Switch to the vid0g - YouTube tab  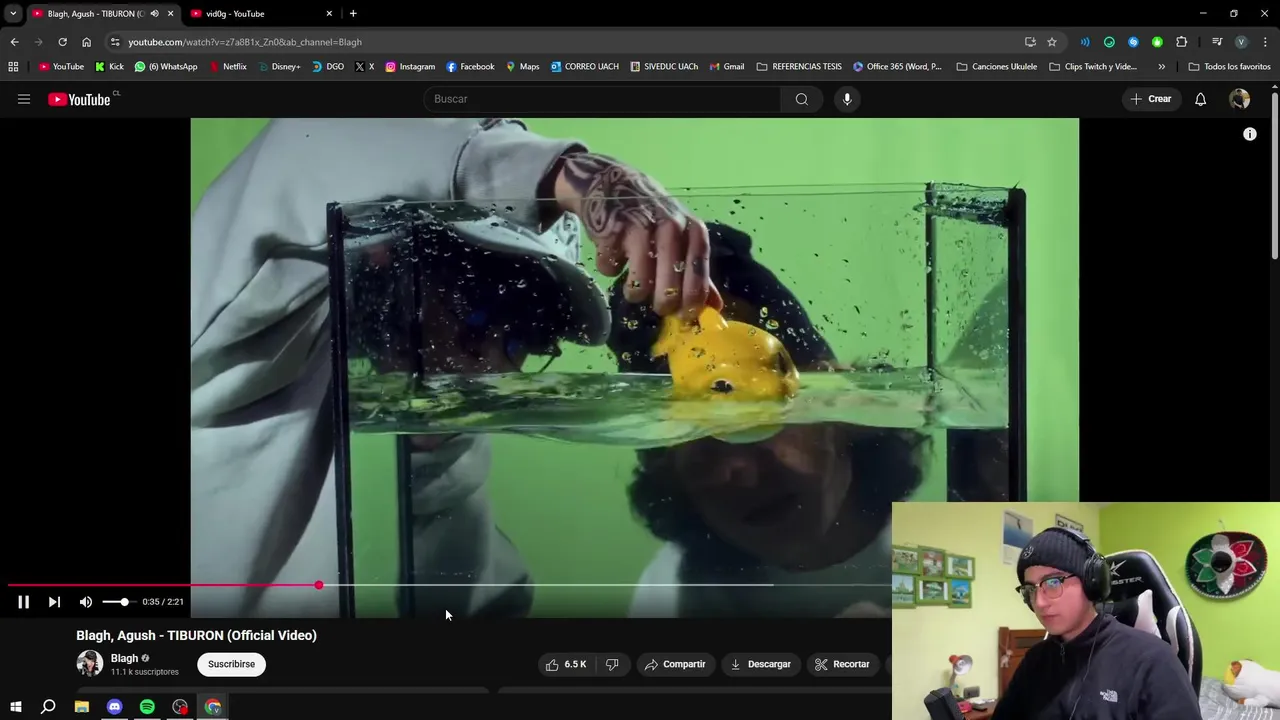[x=260, y=14]
